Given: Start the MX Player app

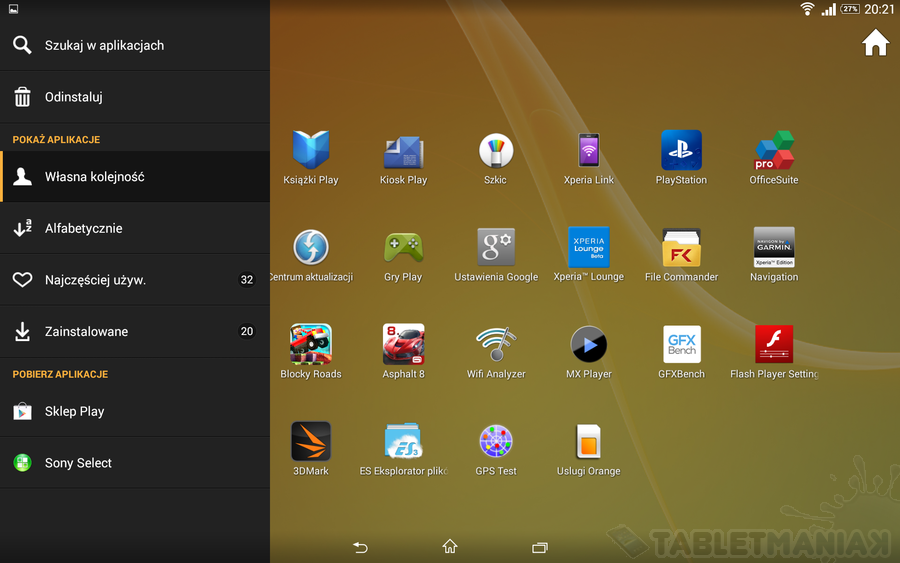Looking at the screenshot, I should point(588,346).
